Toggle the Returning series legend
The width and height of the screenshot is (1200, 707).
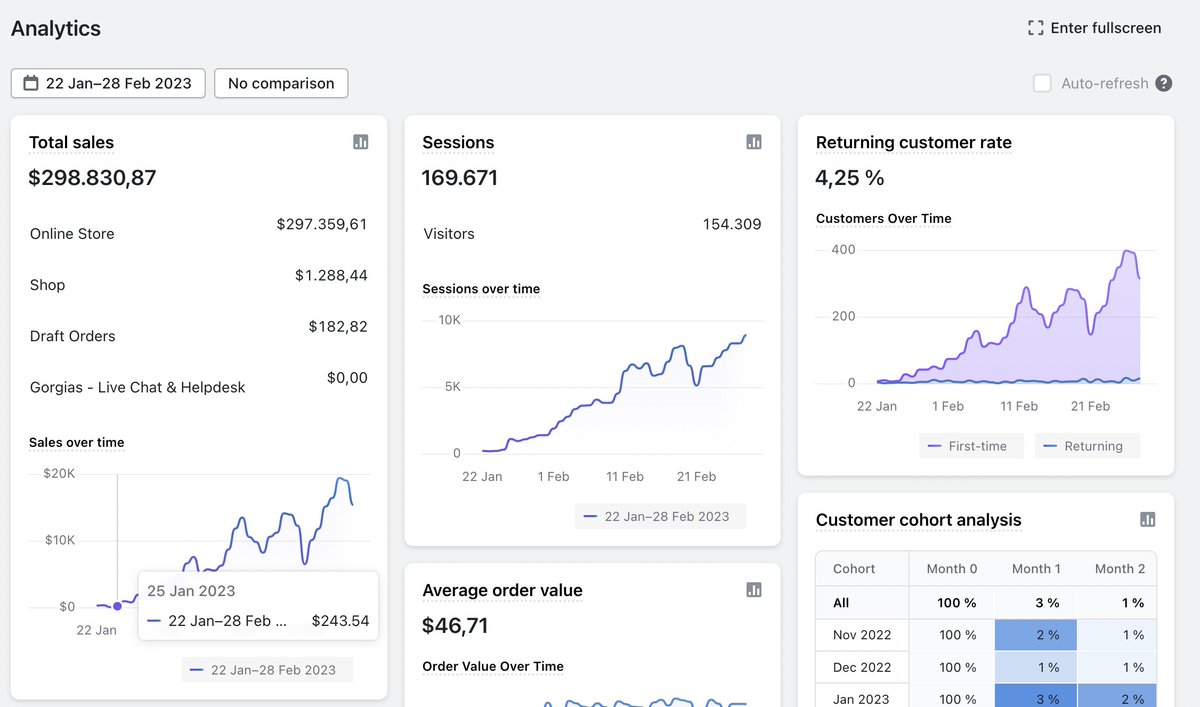tap(1087, 445)
